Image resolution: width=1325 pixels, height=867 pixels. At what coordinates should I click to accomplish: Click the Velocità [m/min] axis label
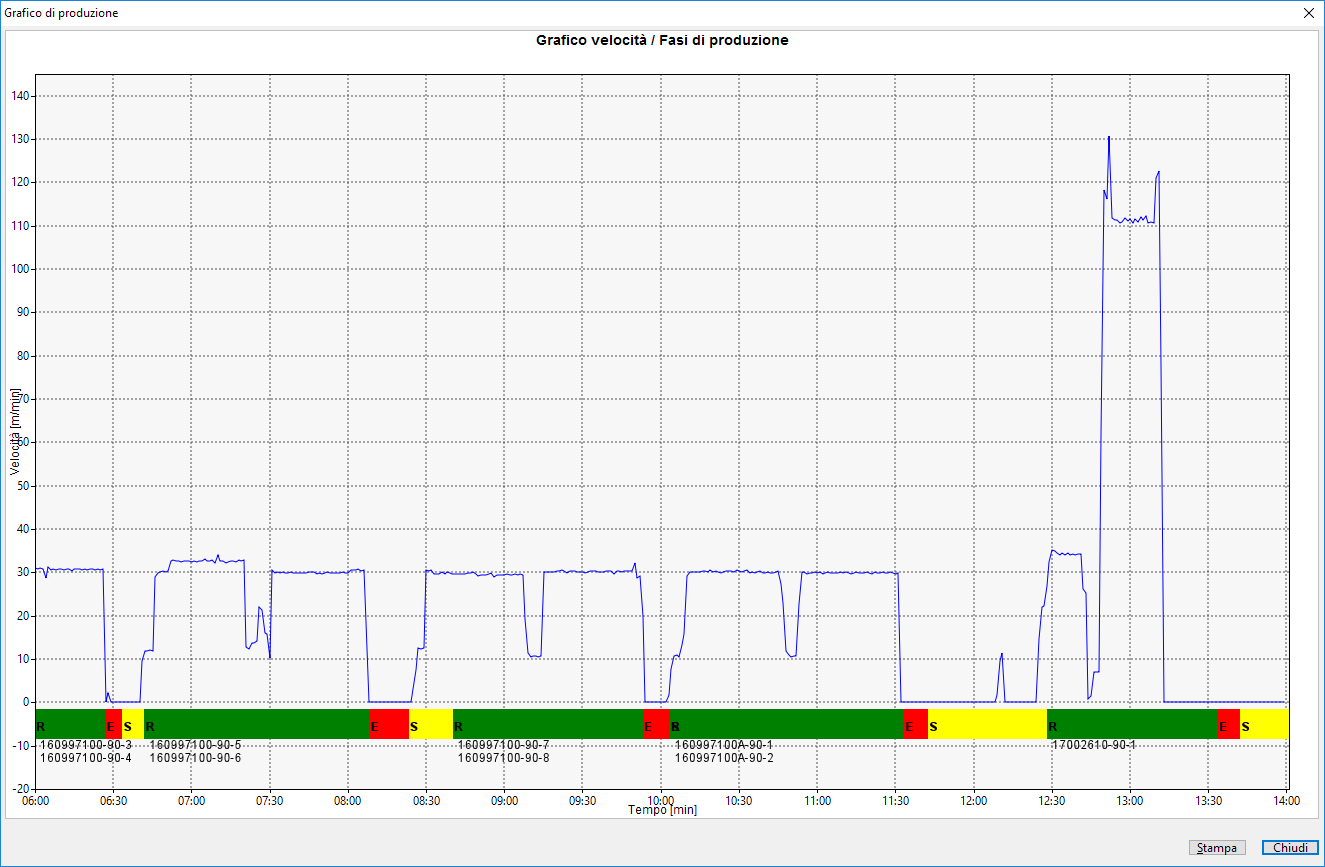click(15, 430)
